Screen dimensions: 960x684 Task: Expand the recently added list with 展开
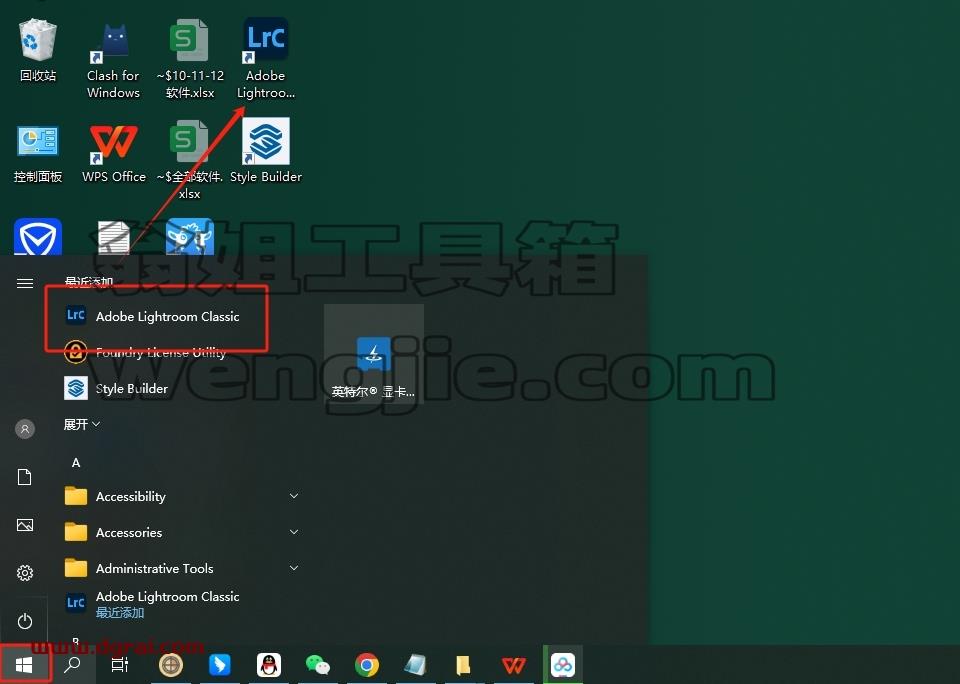click(81, 424)
